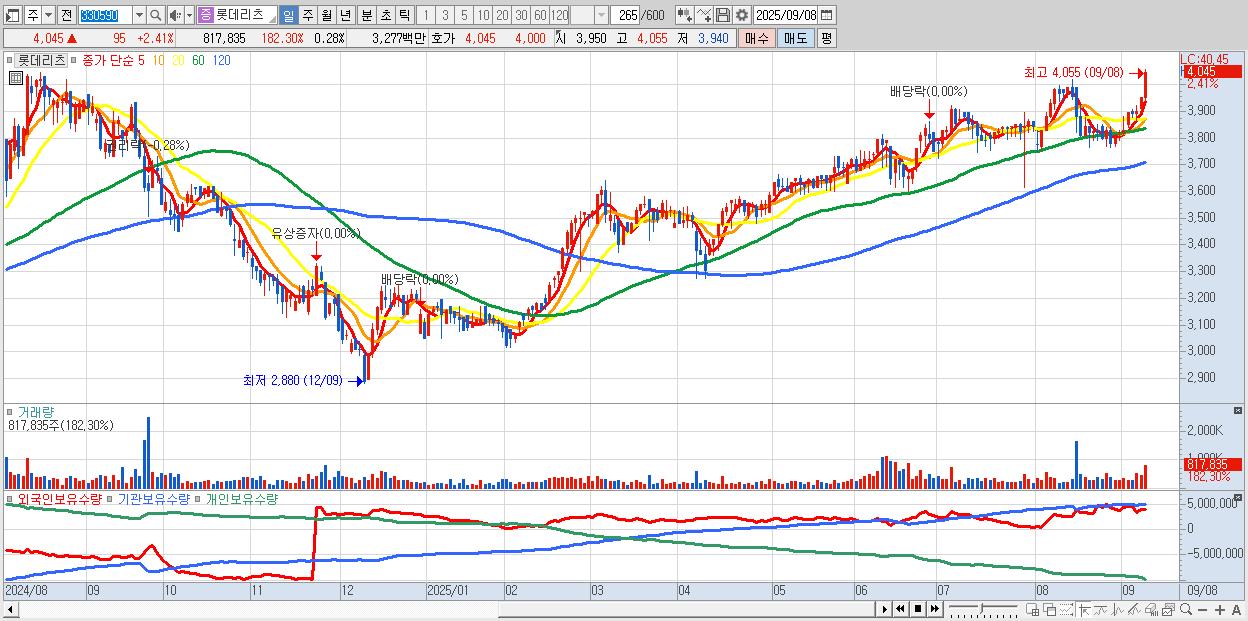Click the 매도 sell button
The image size is (1248, 621).
click(796, 38)
